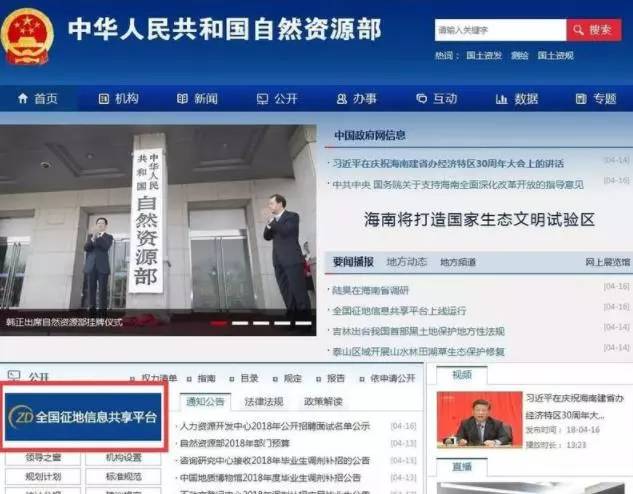Select the last carousel indicator dash

coord(304,323)
